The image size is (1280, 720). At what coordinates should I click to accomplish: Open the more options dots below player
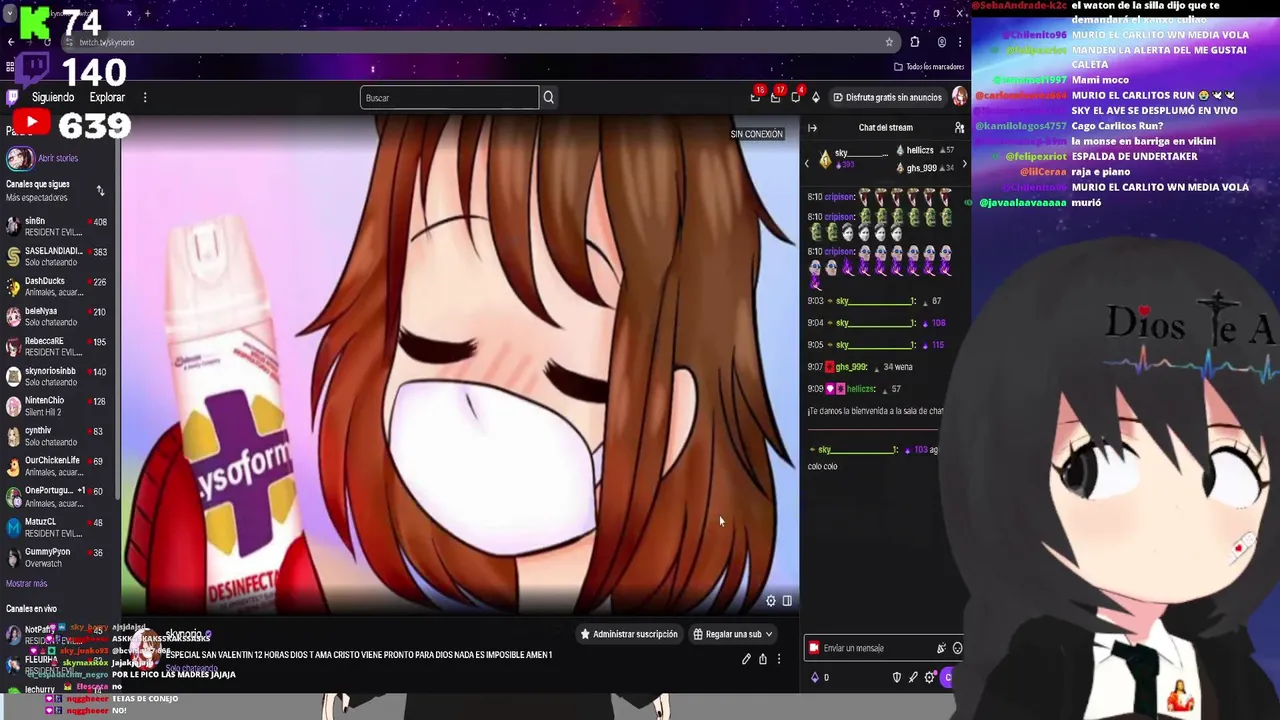779,659
